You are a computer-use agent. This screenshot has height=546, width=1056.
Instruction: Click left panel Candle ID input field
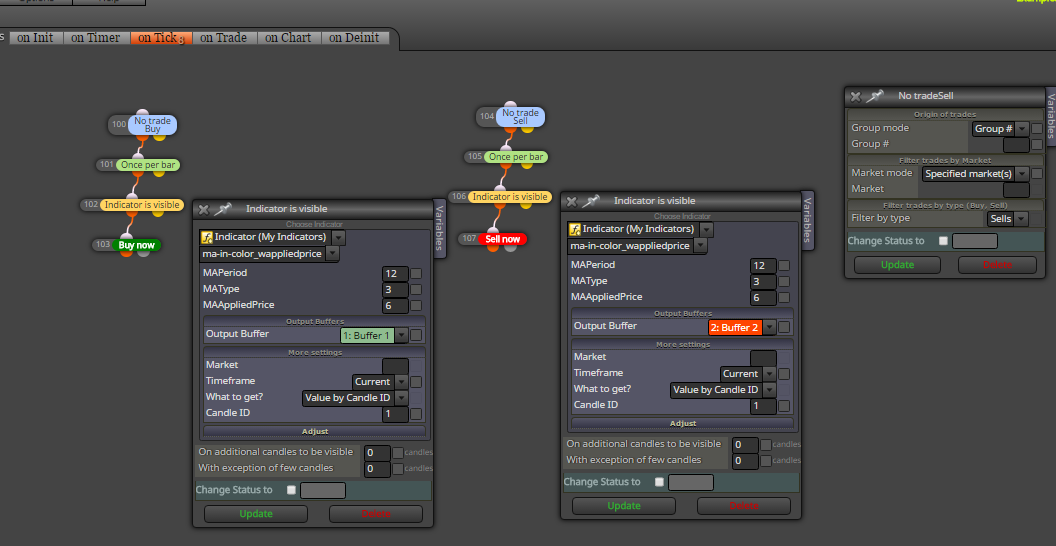coord(395,414)
